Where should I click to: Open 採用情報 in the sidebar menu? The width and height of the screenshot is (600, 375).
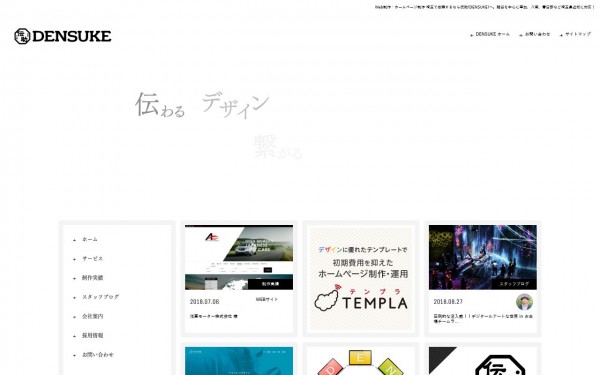(x=92, y=336)
